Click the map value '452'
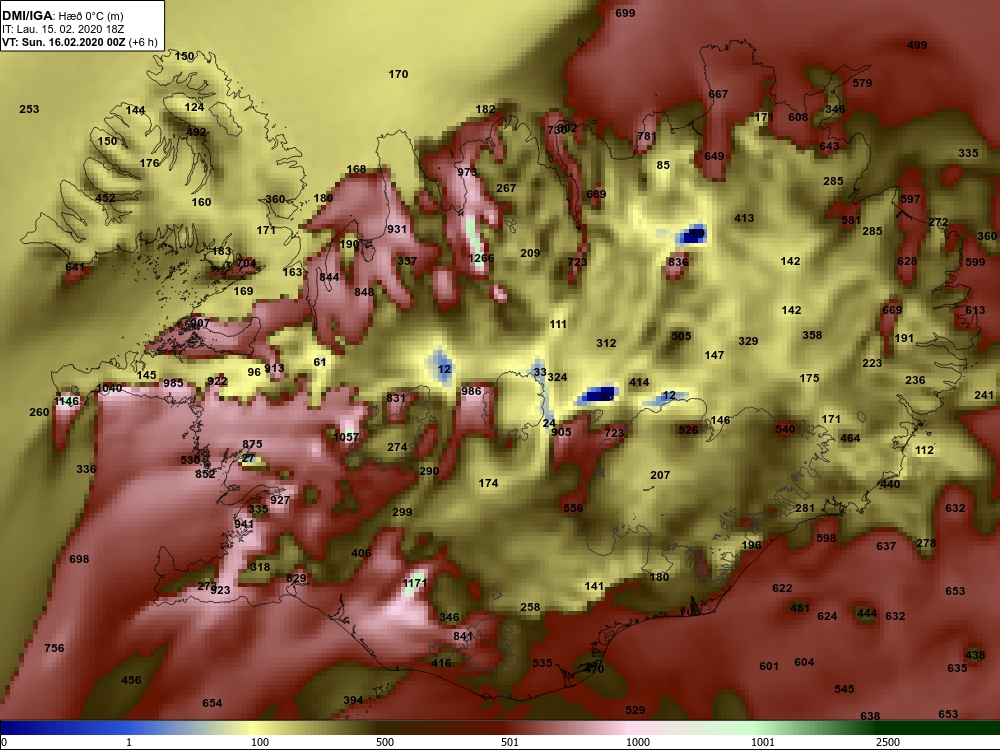 (x=105, y=198)
